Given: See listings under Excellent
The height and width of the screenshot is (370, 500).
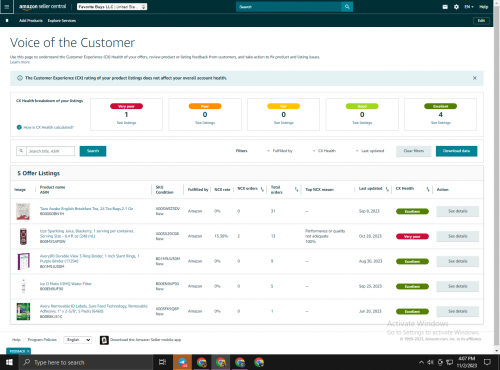Looking at the screenshot, I should point(441,123).
